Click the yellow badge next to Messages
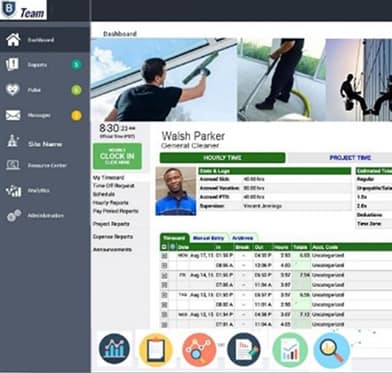 (x=76, y=115)
